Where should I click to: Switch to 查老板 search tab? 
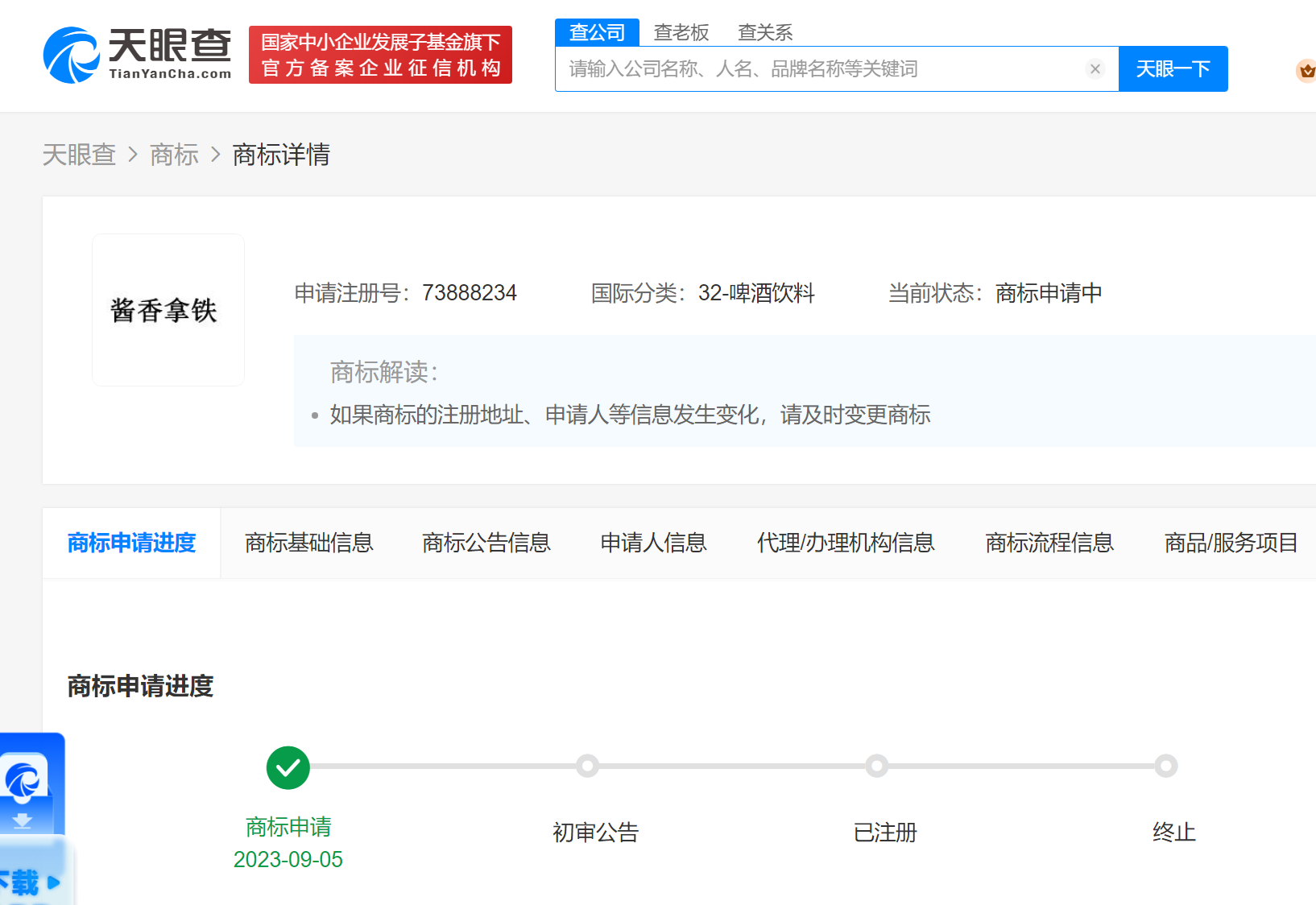click(x=681, y=32)
